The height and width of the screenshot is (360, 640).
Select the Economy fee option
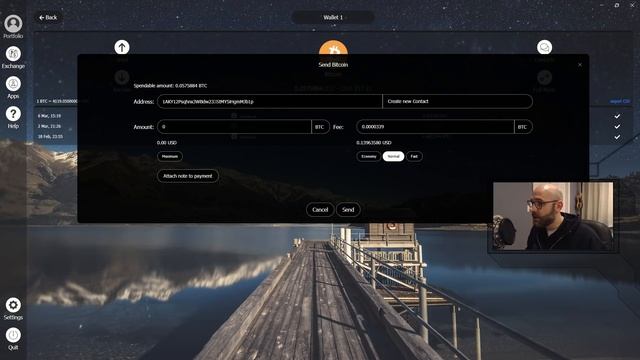(369, 156)
